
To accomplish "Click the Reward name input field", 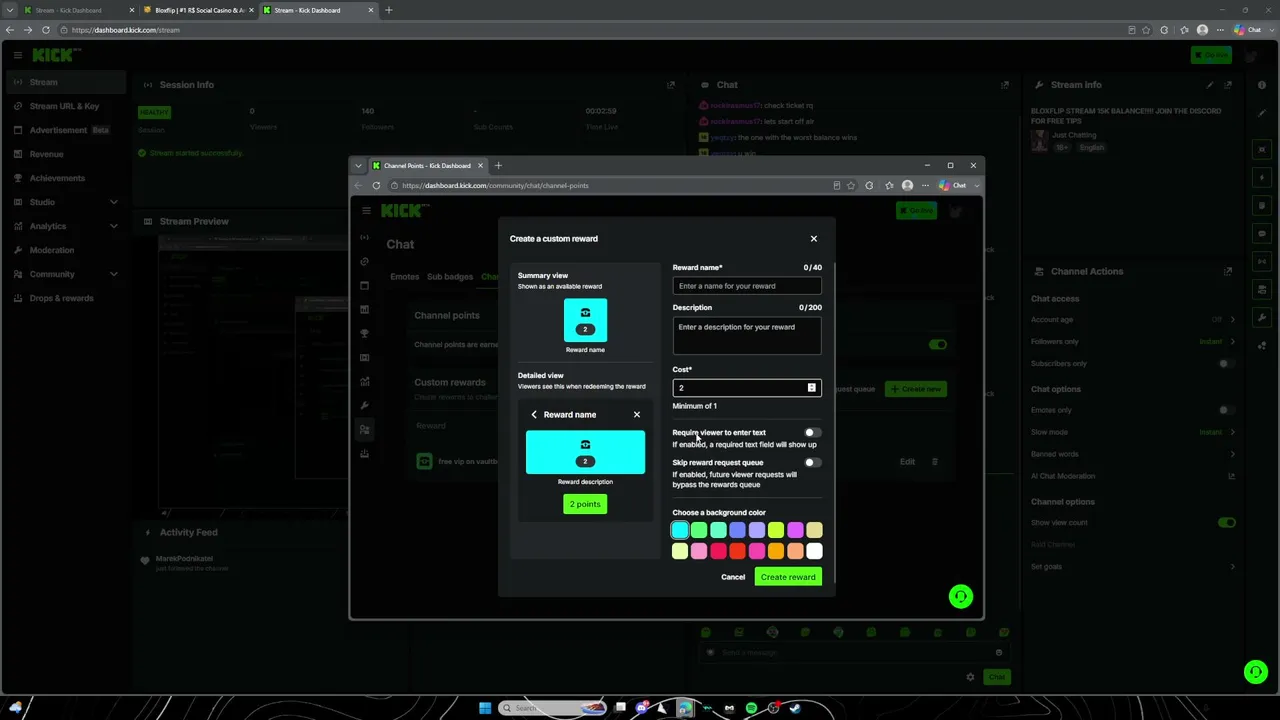I will (x=747, y=286).
